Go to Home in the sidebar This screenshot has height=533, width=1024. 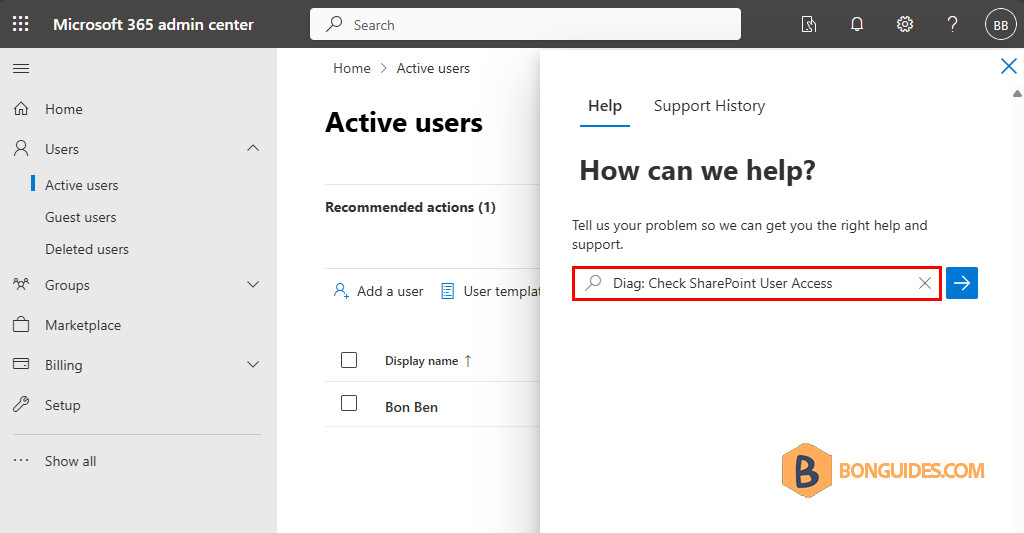click(x=63, y=109)
